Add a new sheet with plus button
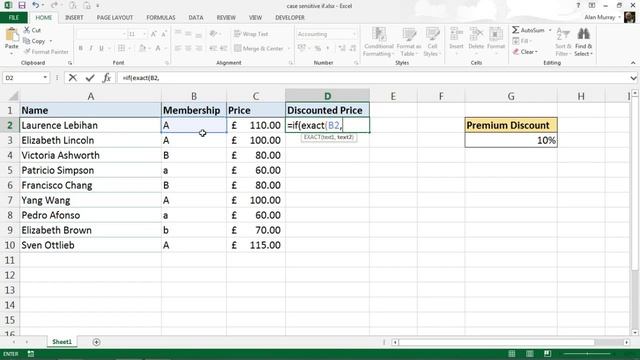Image resolution: width=640 pixels, height=360 pixels. (96, 342)
